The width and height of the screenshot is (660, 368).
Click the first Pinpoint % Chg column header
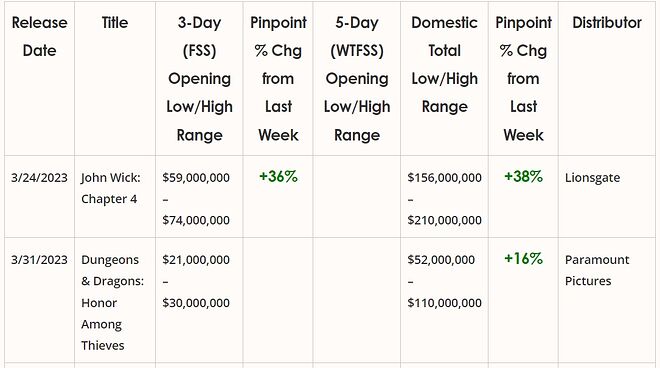click(278, 79)
